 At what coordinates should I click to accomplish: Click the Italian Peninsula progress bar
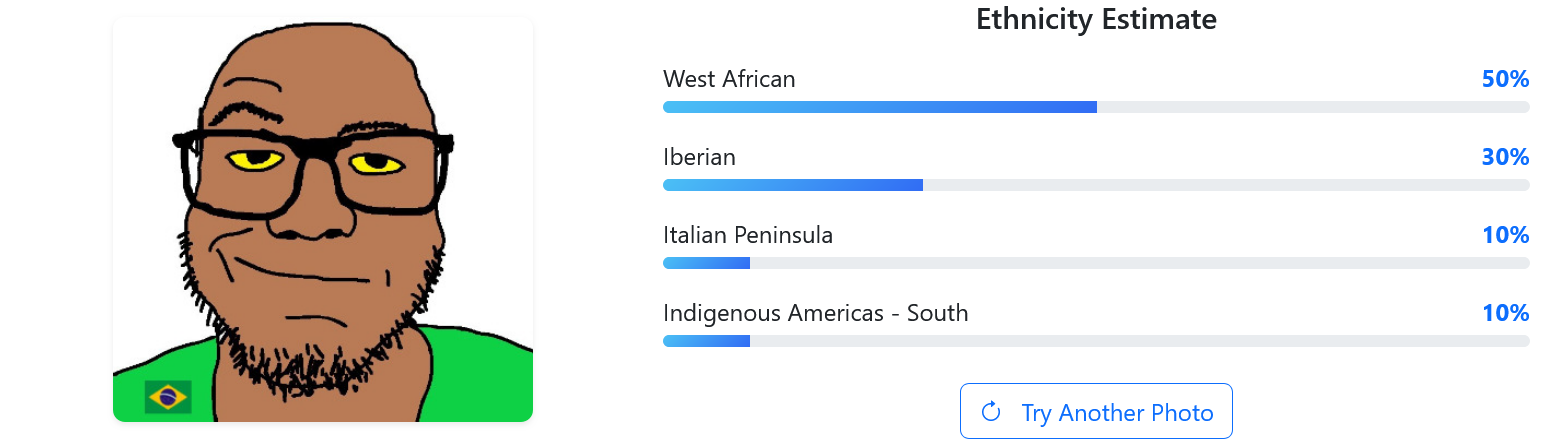(1095, 263)
